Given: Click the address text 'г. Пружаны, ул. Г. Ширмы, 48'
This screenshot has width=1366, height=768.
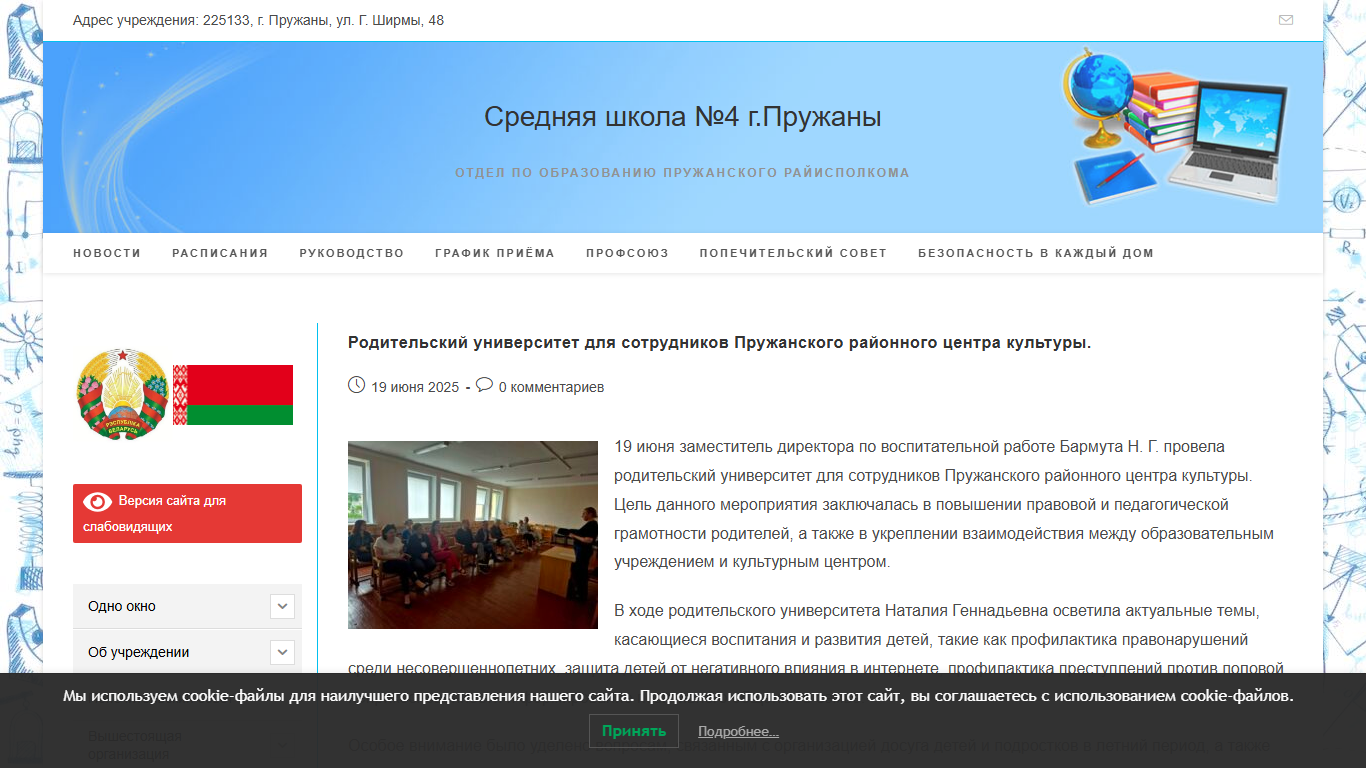Looking at the screenshot, I should 350,20.
